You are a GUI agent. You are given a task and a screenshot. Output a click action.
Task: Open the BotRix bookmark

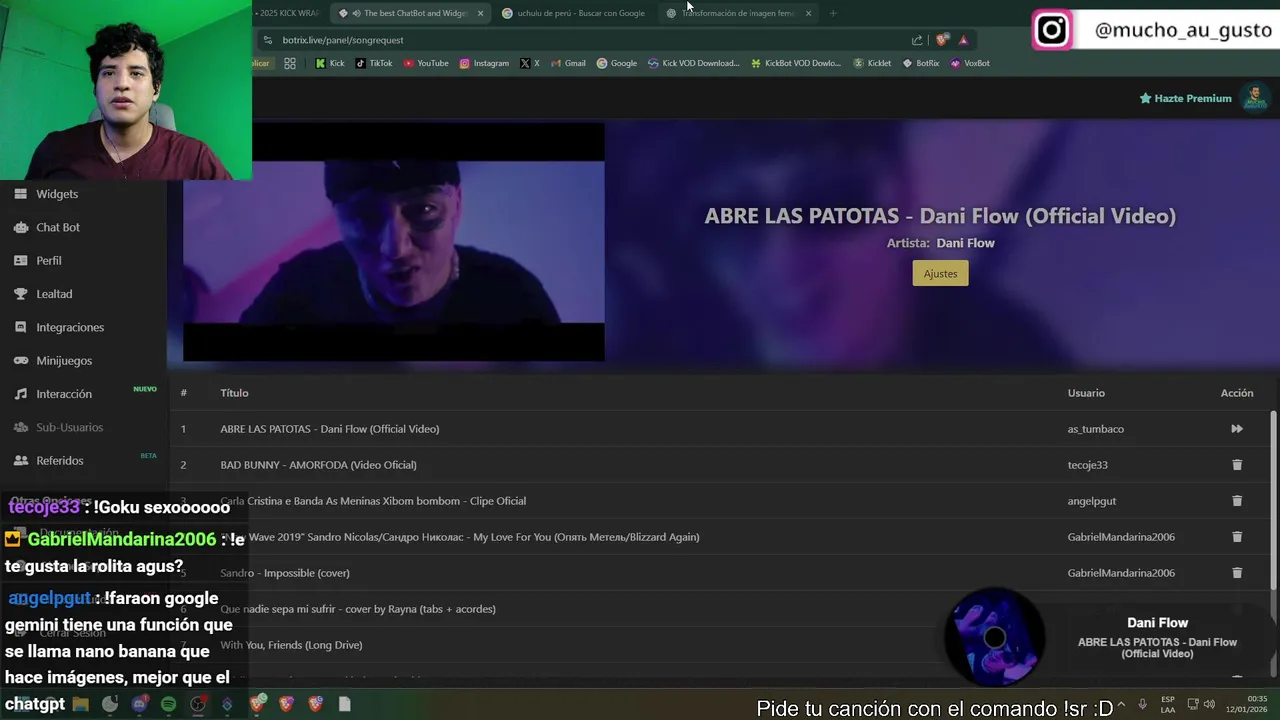click(921, 63)
